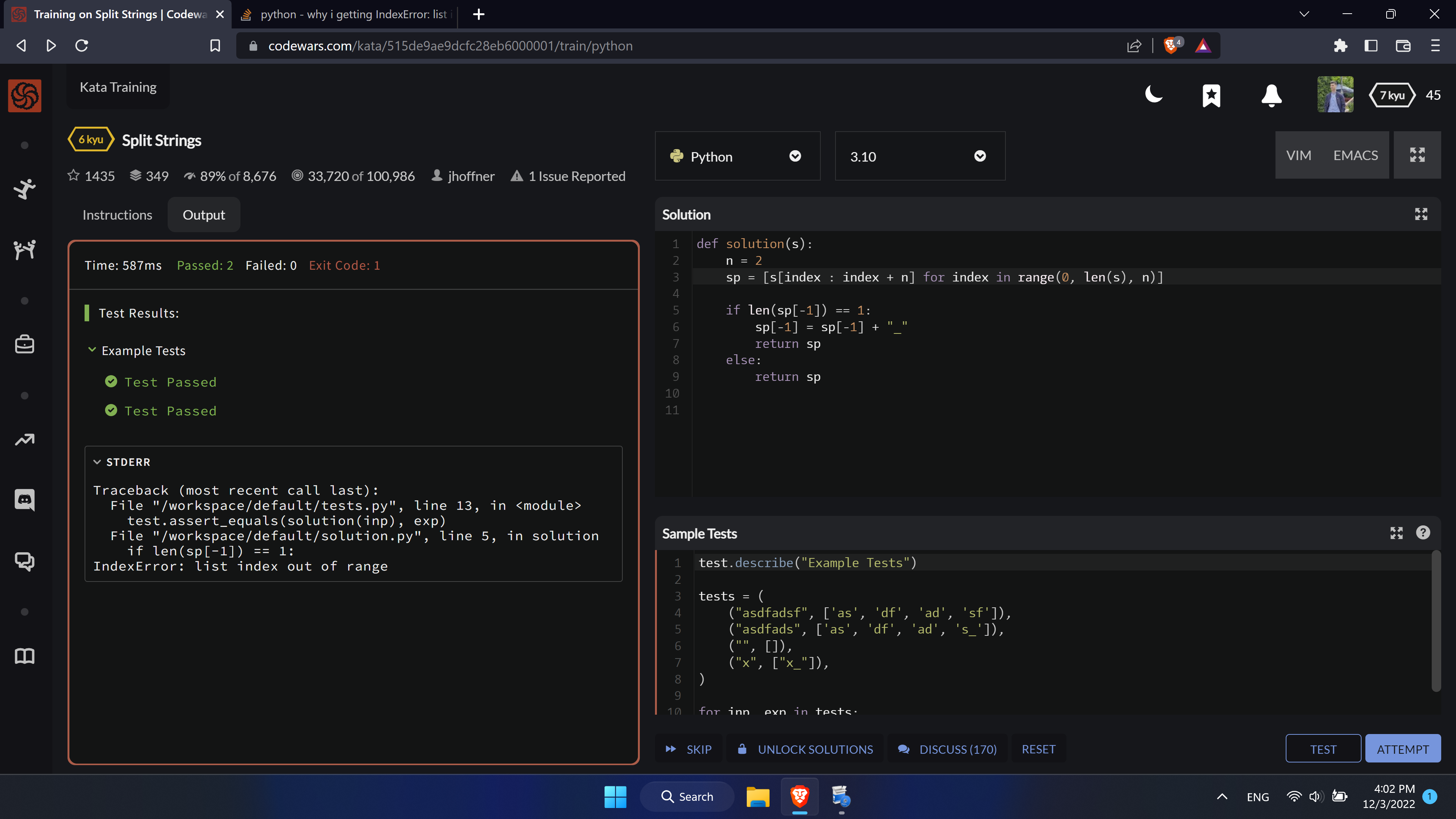Screen dimensions: 1456x819
Task: Click UNLOCK SOLUTIONS button
Action: pyautogui.click(x=805, y=749)
